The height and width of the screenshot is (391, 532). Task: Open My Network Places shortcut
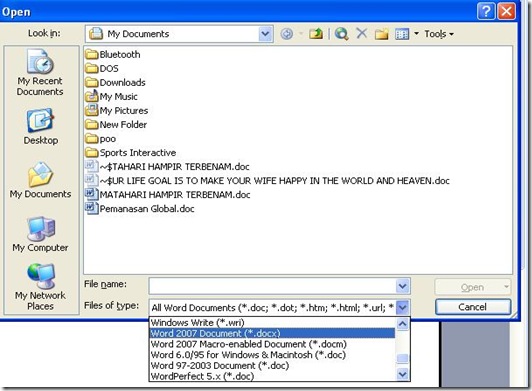(x=40, y=287)
